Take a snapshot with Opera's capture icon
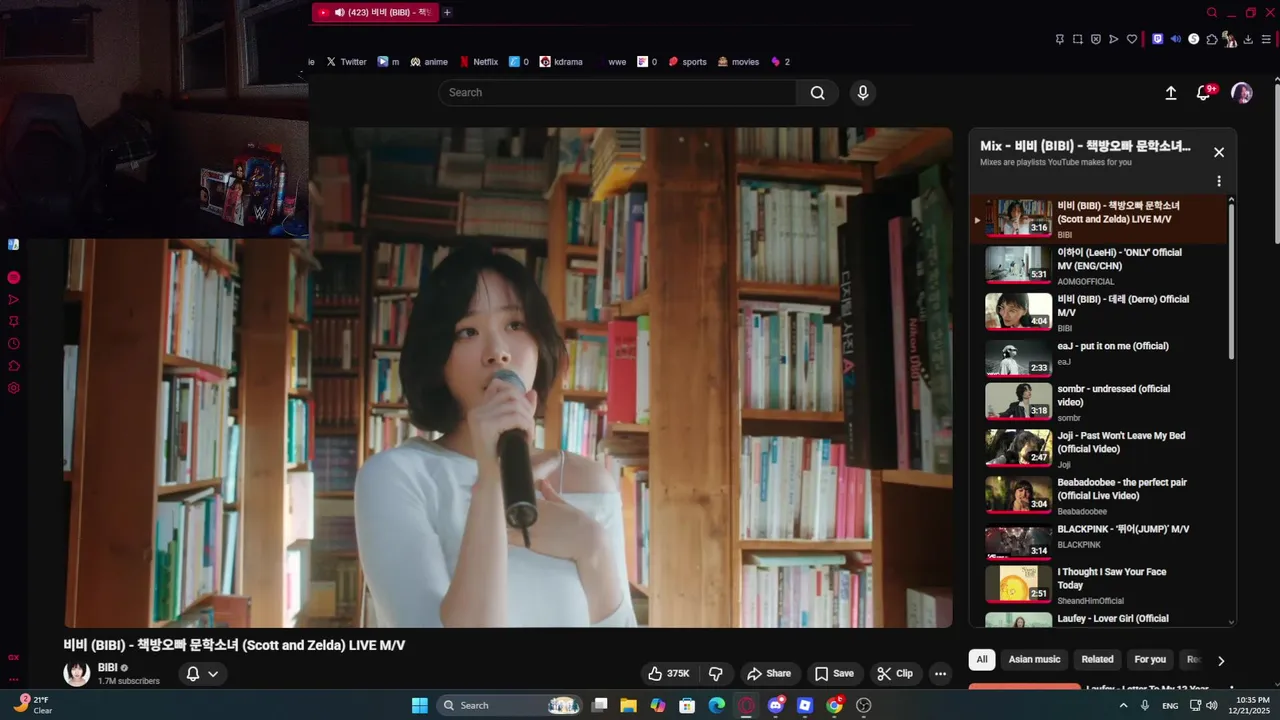1280x720 pixels. (x=1078, y=39)
